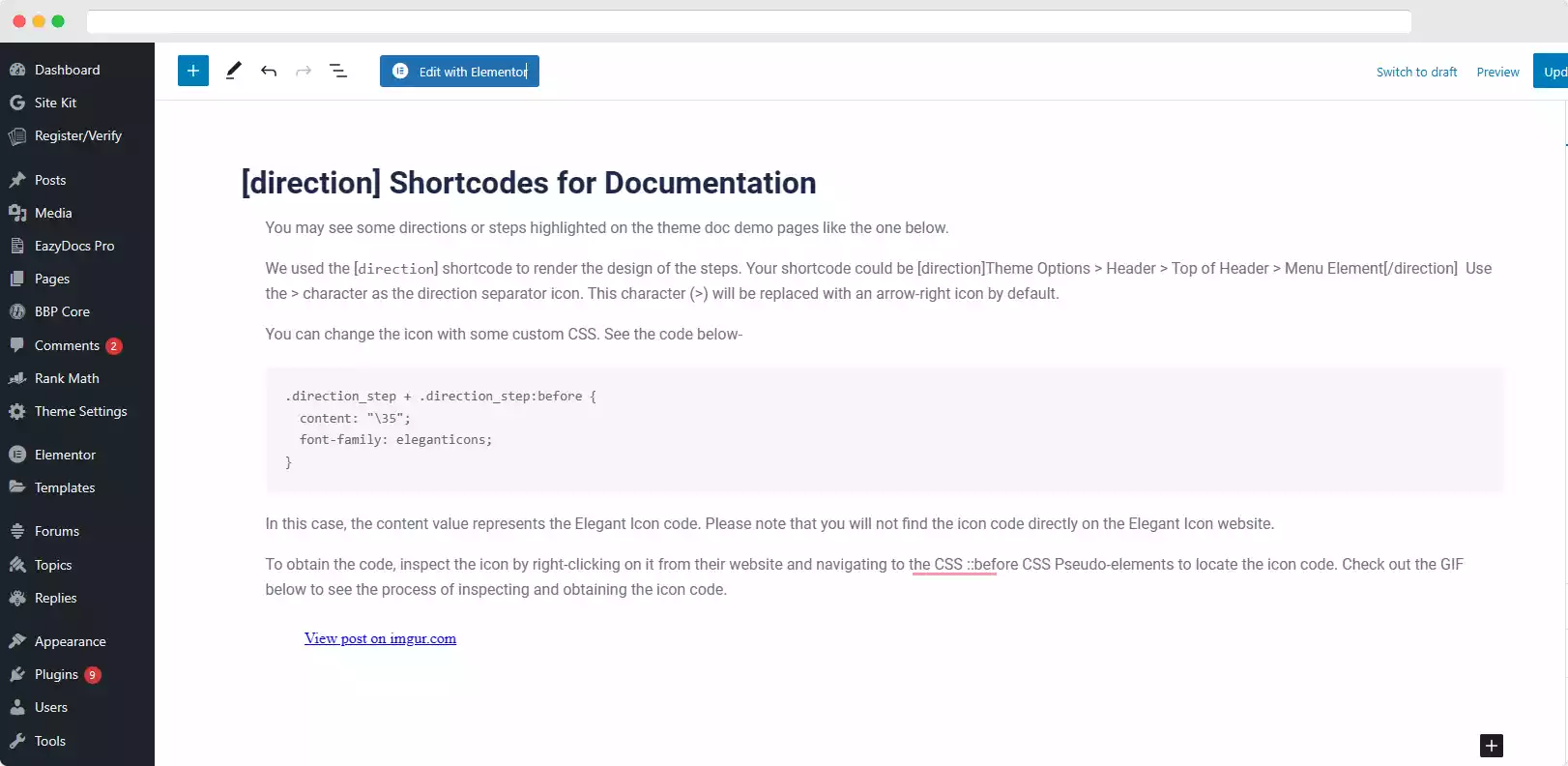Click the Dashboard icon in sidebar
The width and height of the screenshot is (1568, 766).
click(x=17, y=70)
